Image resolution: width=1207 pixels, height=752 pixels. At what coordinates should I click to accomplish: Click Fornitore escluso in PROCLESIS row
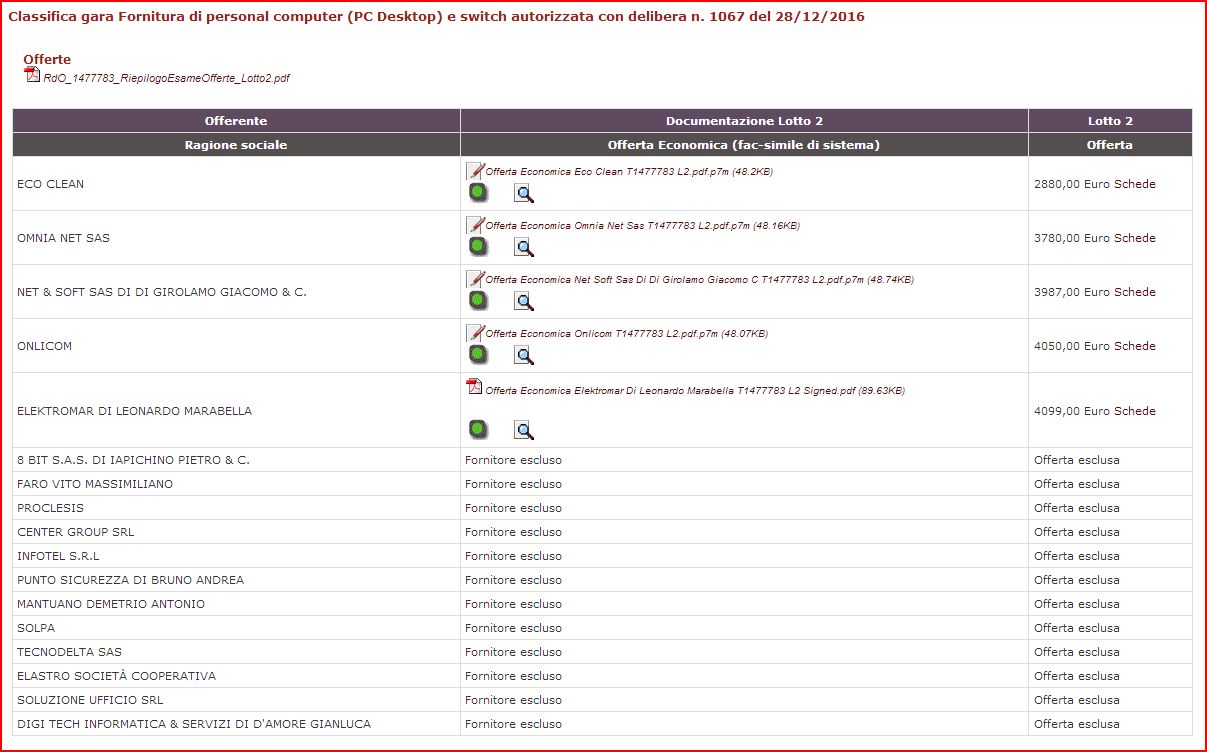pyautogui.click(x=514, y=508)
